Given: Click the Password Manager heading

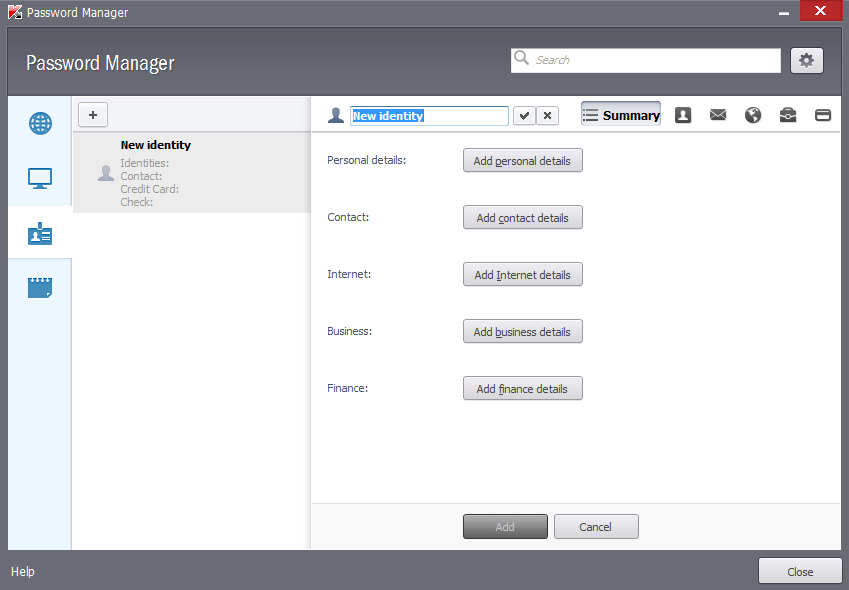Looking at the screenshot, I should (100, 63).
